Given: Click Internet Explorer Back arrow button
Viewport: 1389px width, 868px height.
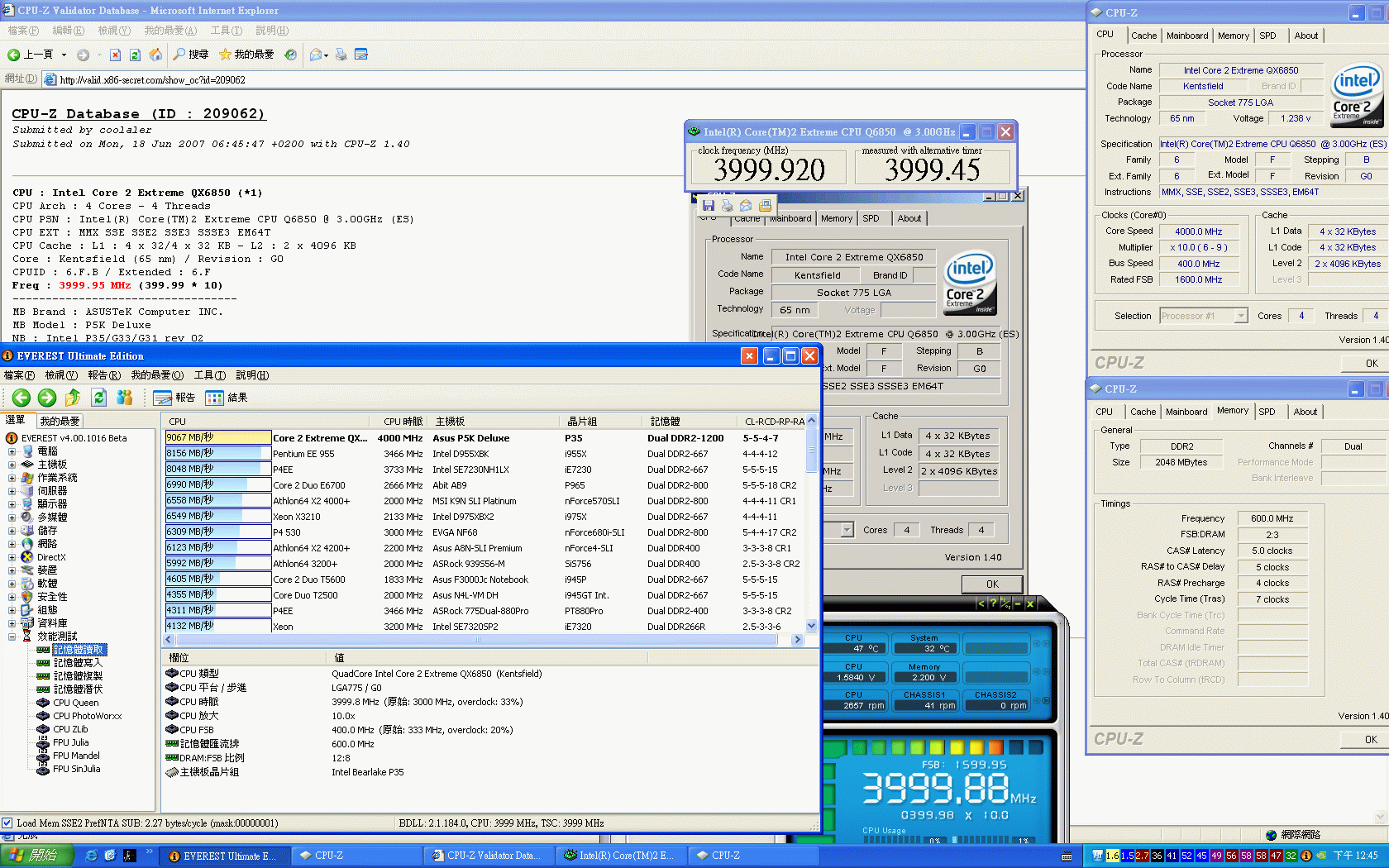Looking at the screenshot, I should pos(31,55).
